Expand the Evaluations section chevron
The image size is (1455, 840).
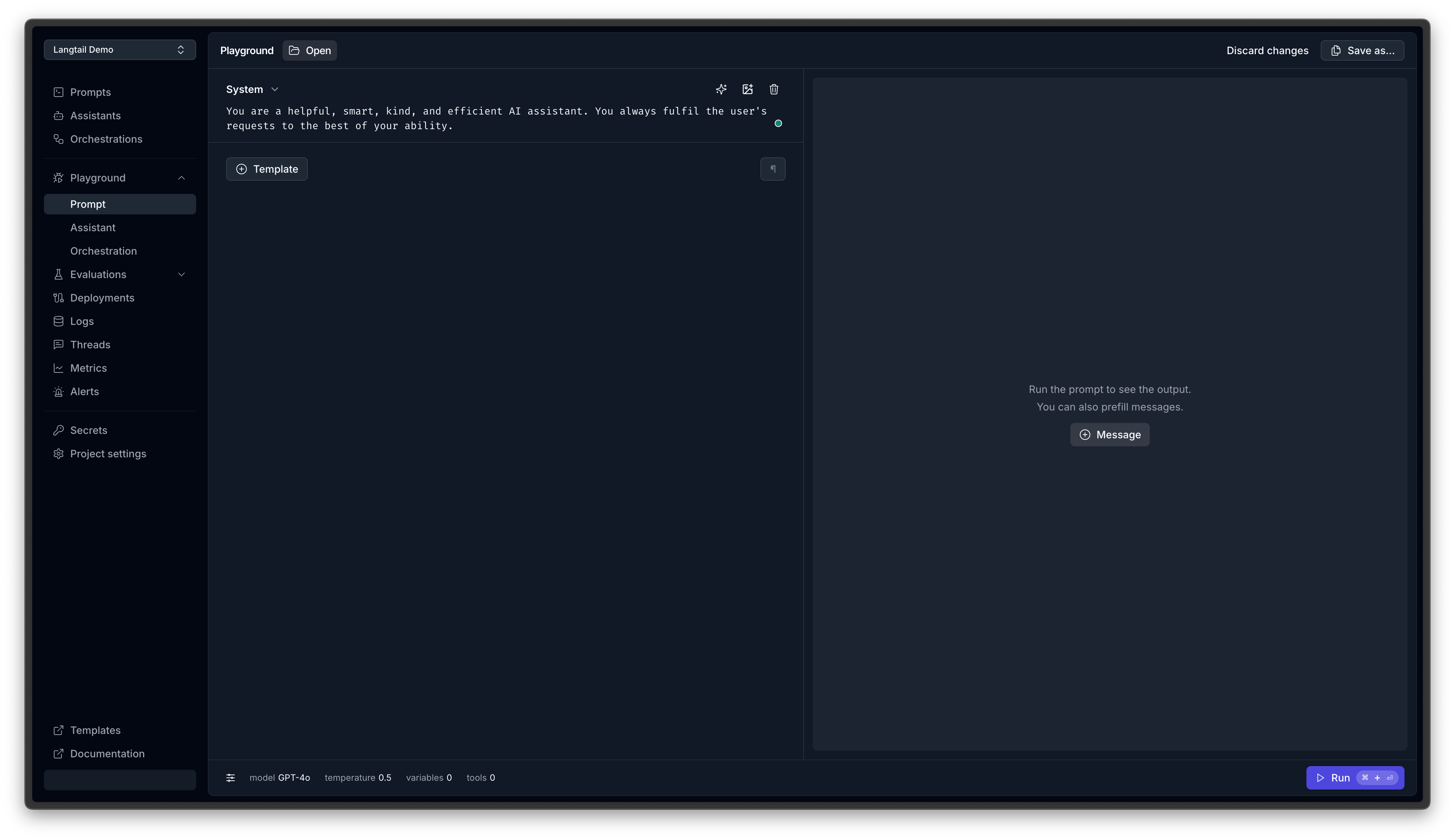(181, 275)
